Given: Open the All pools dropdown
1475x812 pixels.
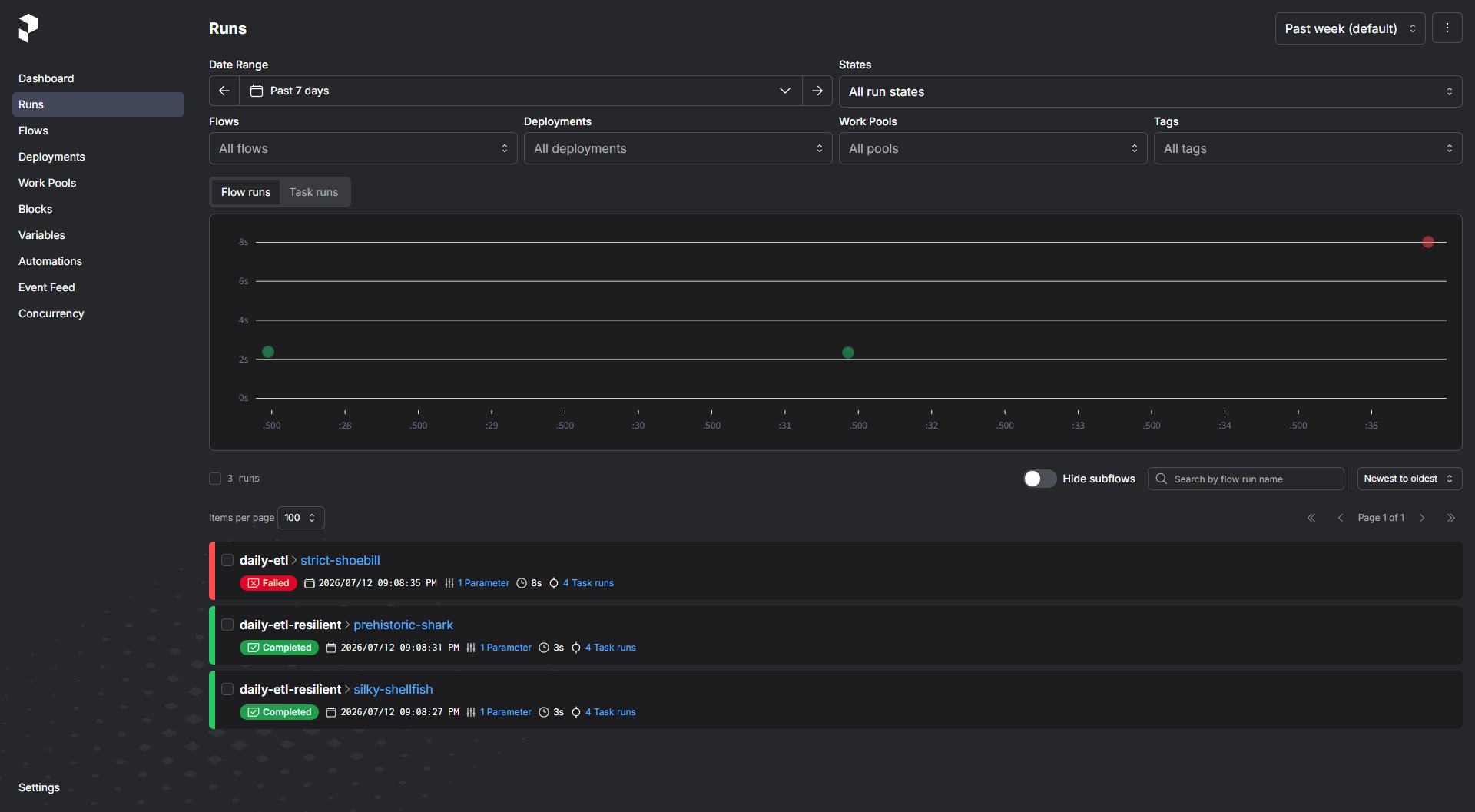Looking at the screenshot, I should 993,148.
